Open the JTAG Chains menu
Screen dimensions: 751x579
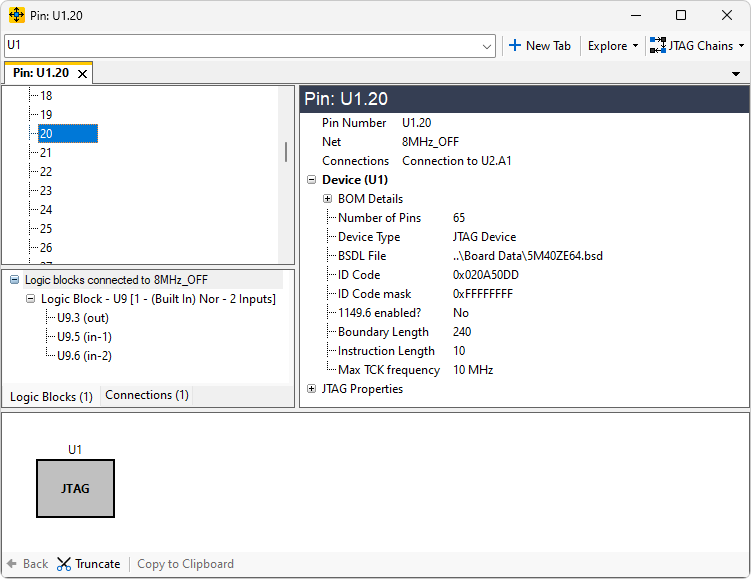click(x=696, y=46)
